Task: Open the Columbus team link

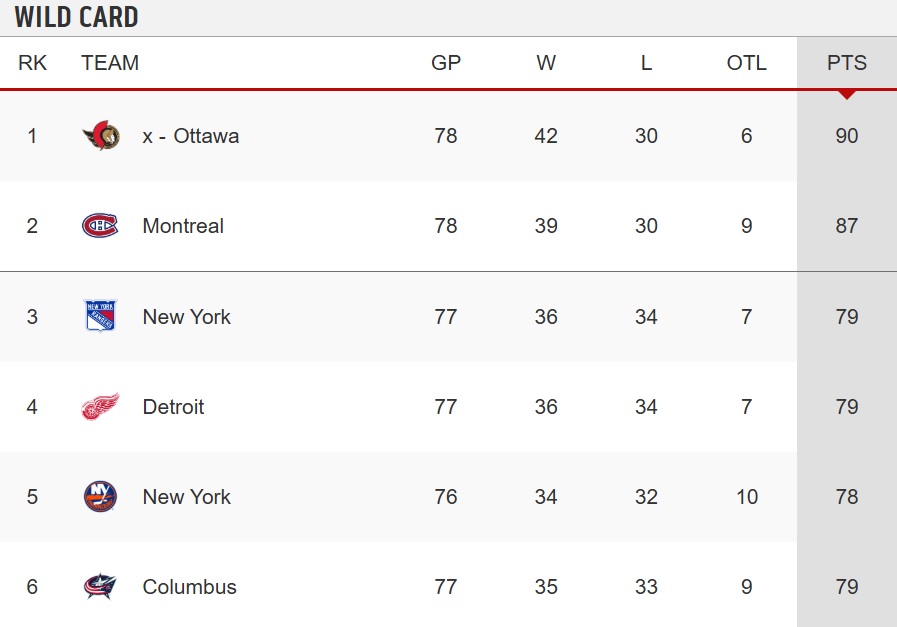Action: 189,587
